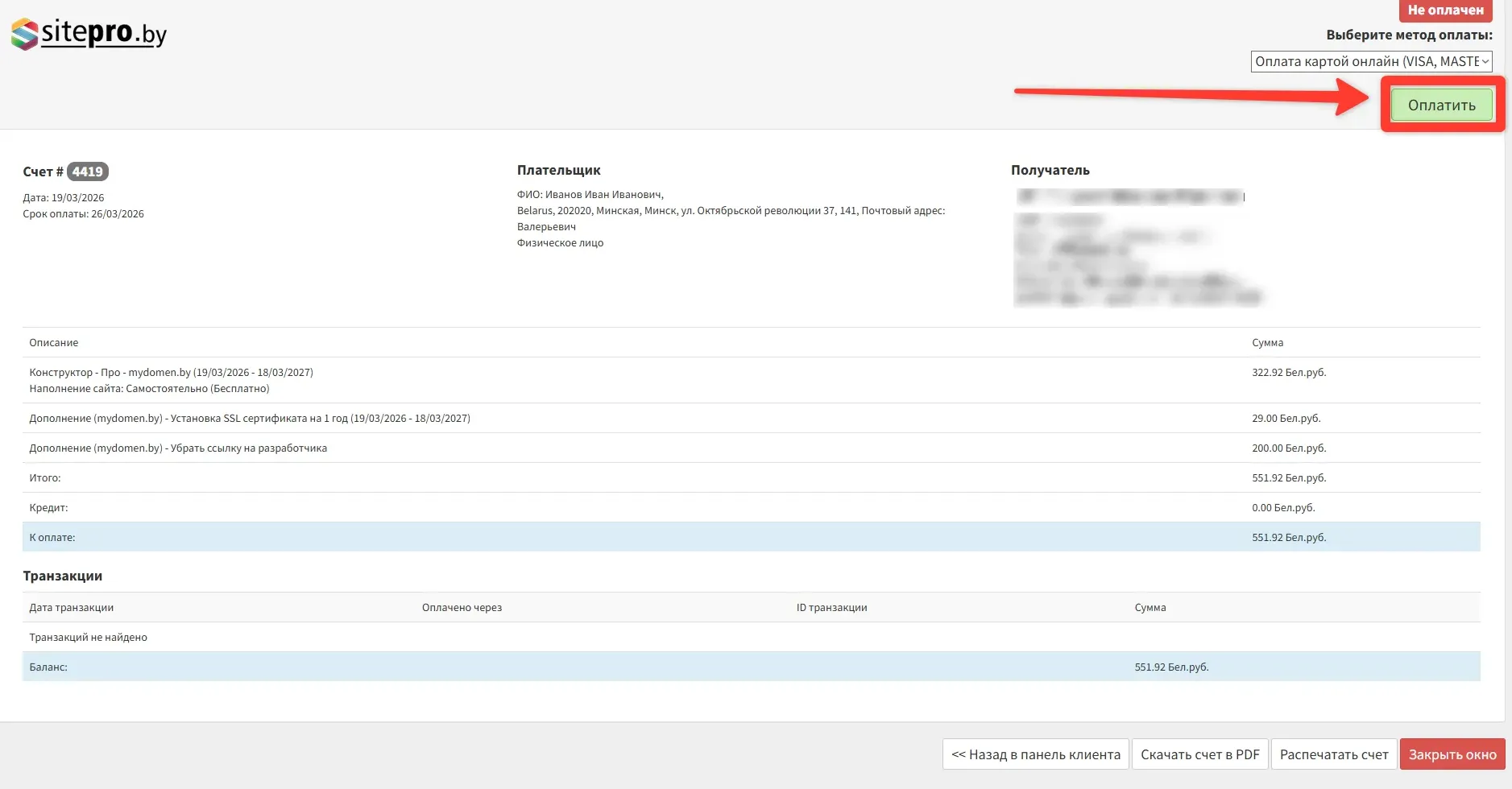The image size is (1512, 789).
Task: Click Убрать ссылку на разработчика row
Action: (x=178, y=448)
